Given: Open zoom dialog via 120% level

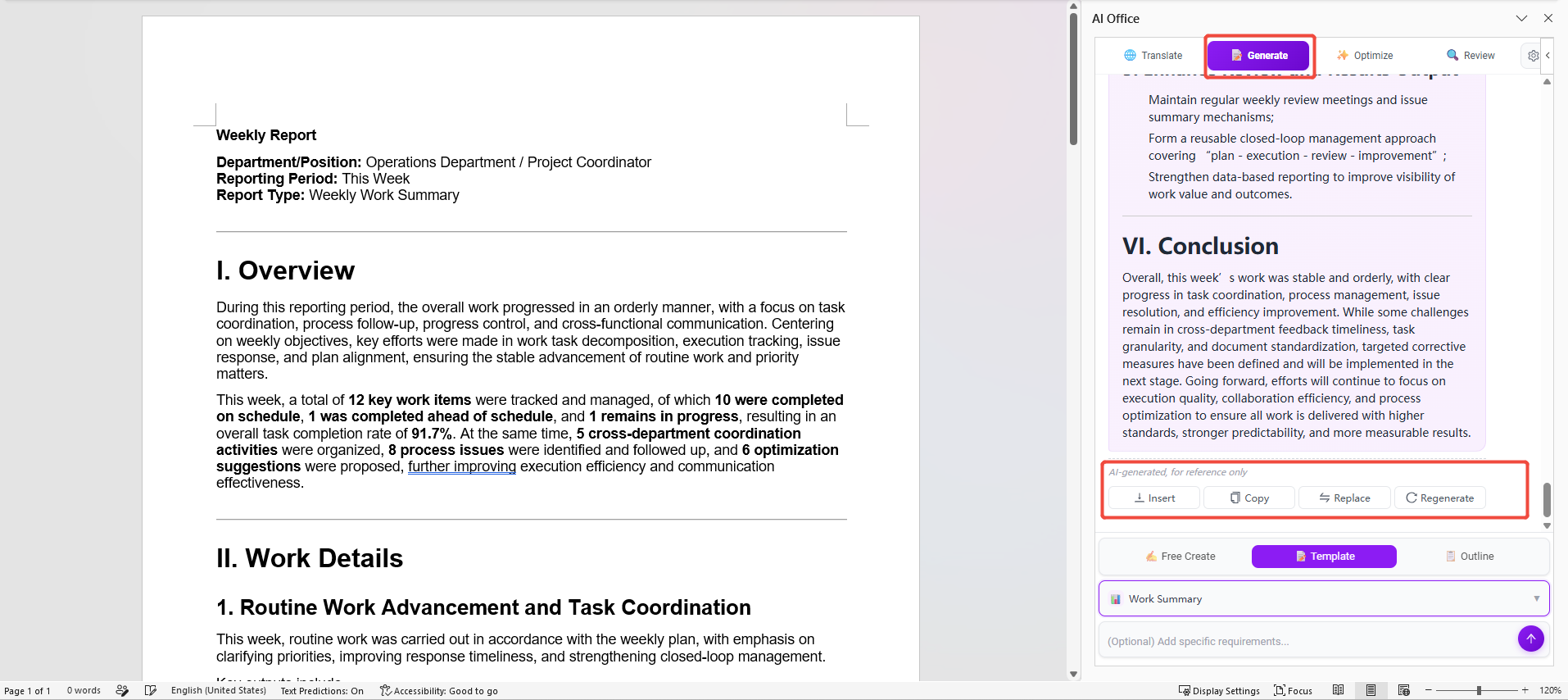Looking at the screenshot, I should pyautogui.click(x=1550, y=691).
